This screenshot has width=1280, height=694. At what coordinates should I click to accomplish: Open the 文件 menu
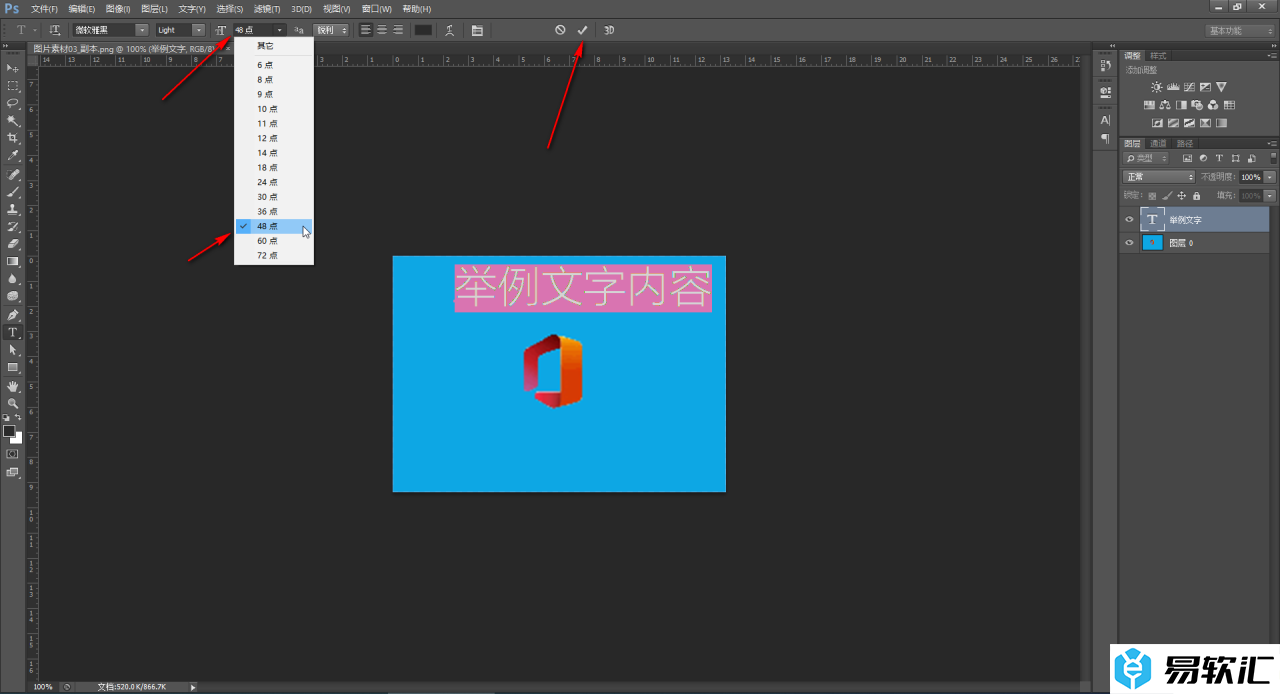(x=45, y=9)
